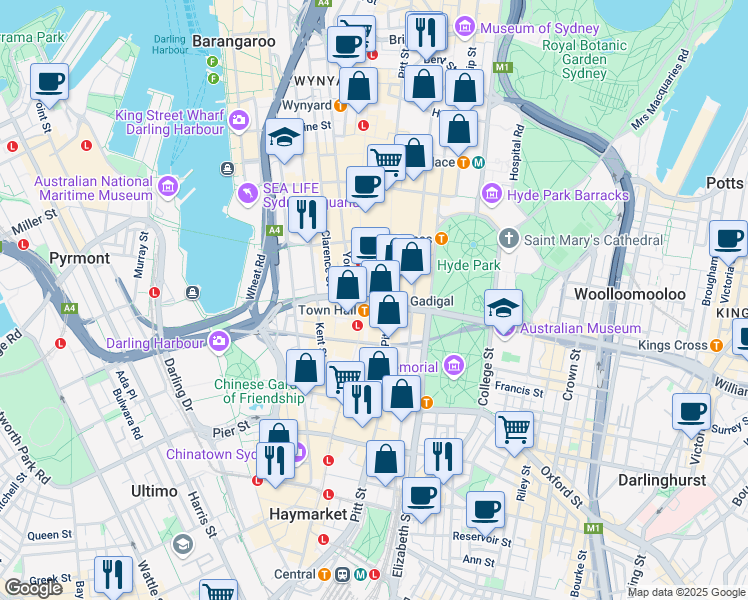Open the cafe marker above Wynyard near Barangaroo
The image size is (748, 600).
(x=347, y=47)
